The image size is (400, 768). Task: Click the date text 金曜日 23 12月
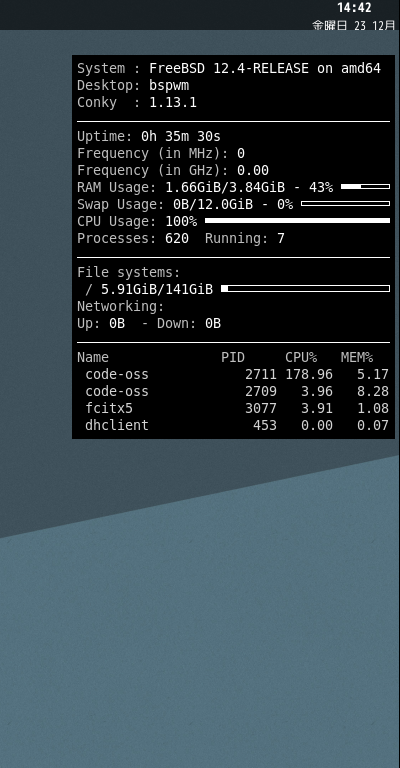pyautogui.click(x=353, y=25)
